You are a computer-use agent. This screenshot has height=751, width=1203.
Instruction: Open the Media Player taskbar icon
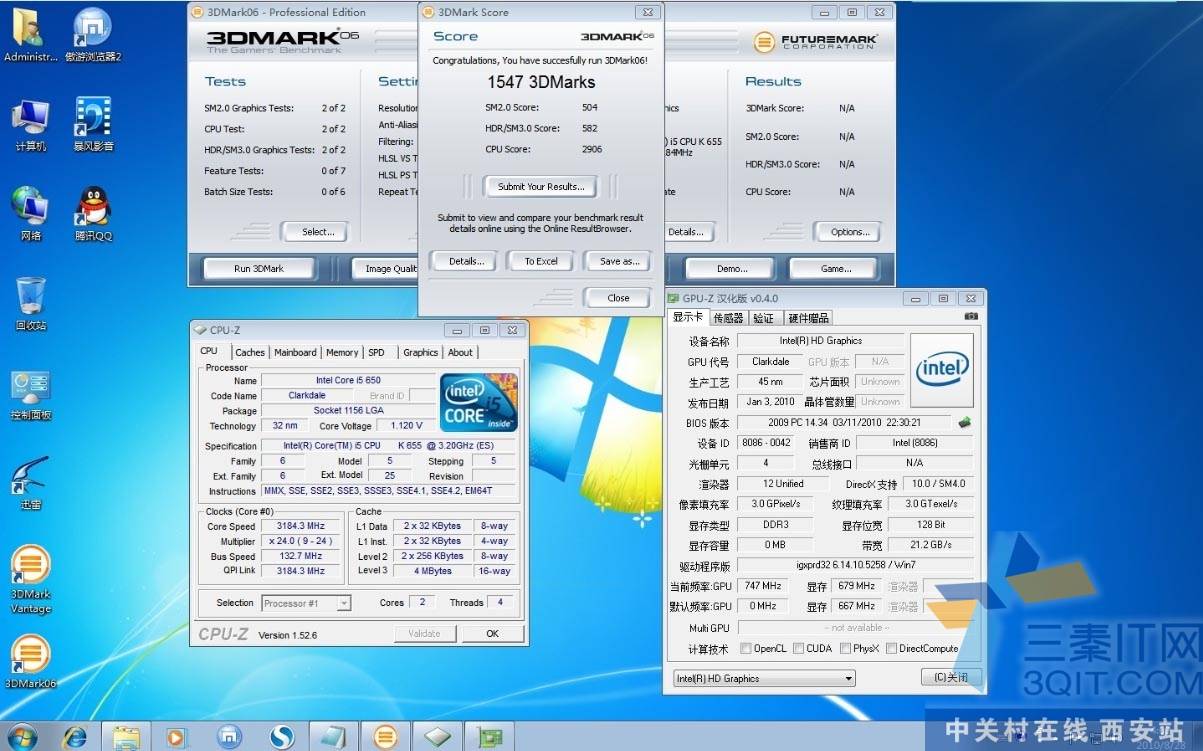(x=175, y=738)
